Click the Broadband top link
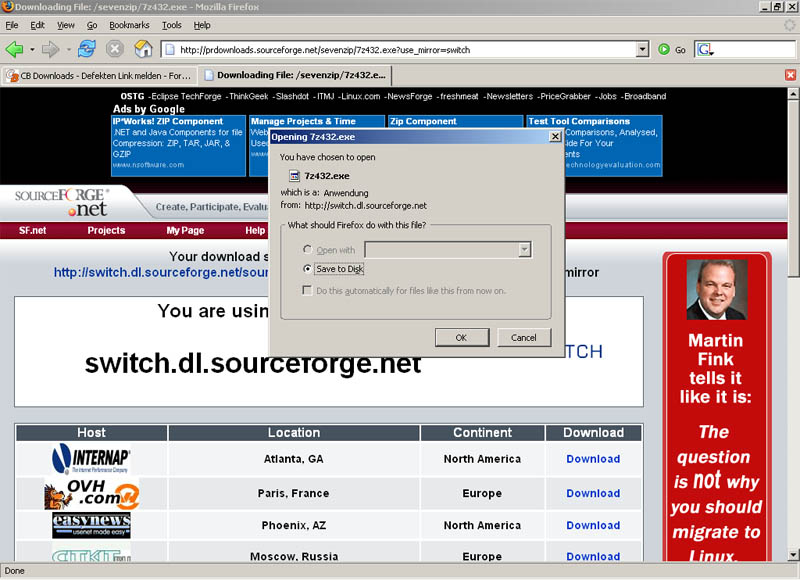Screen dimensions: 800x580 pos(645,96)
